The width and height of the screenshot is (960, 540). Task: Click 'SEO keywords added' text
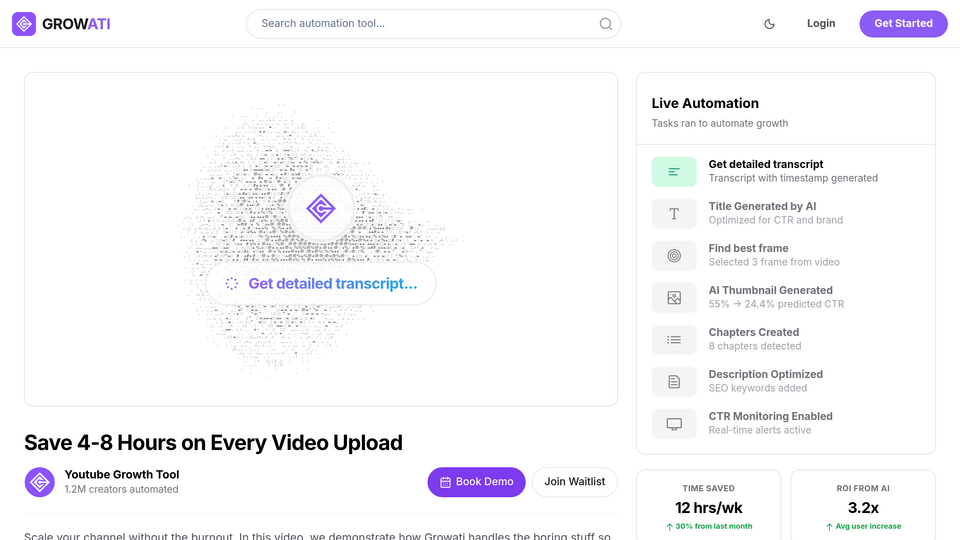tap(757, 388)
